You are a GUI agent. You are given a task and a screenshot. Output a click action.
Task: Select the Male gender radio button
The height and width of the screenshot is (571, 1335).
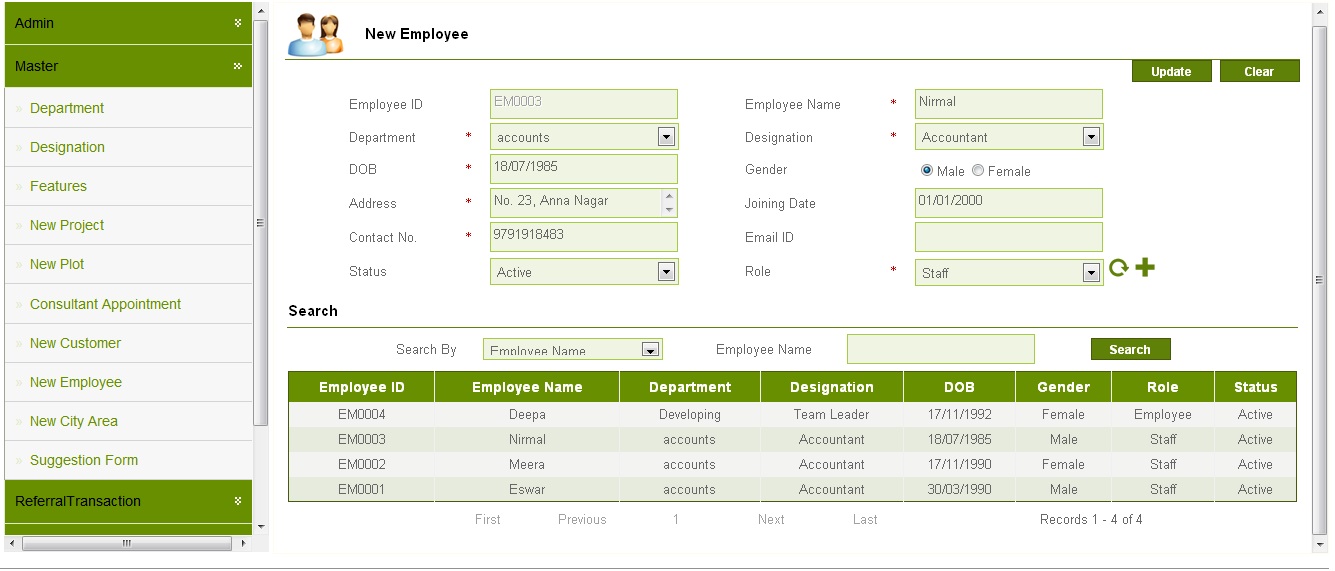[926, 171]
